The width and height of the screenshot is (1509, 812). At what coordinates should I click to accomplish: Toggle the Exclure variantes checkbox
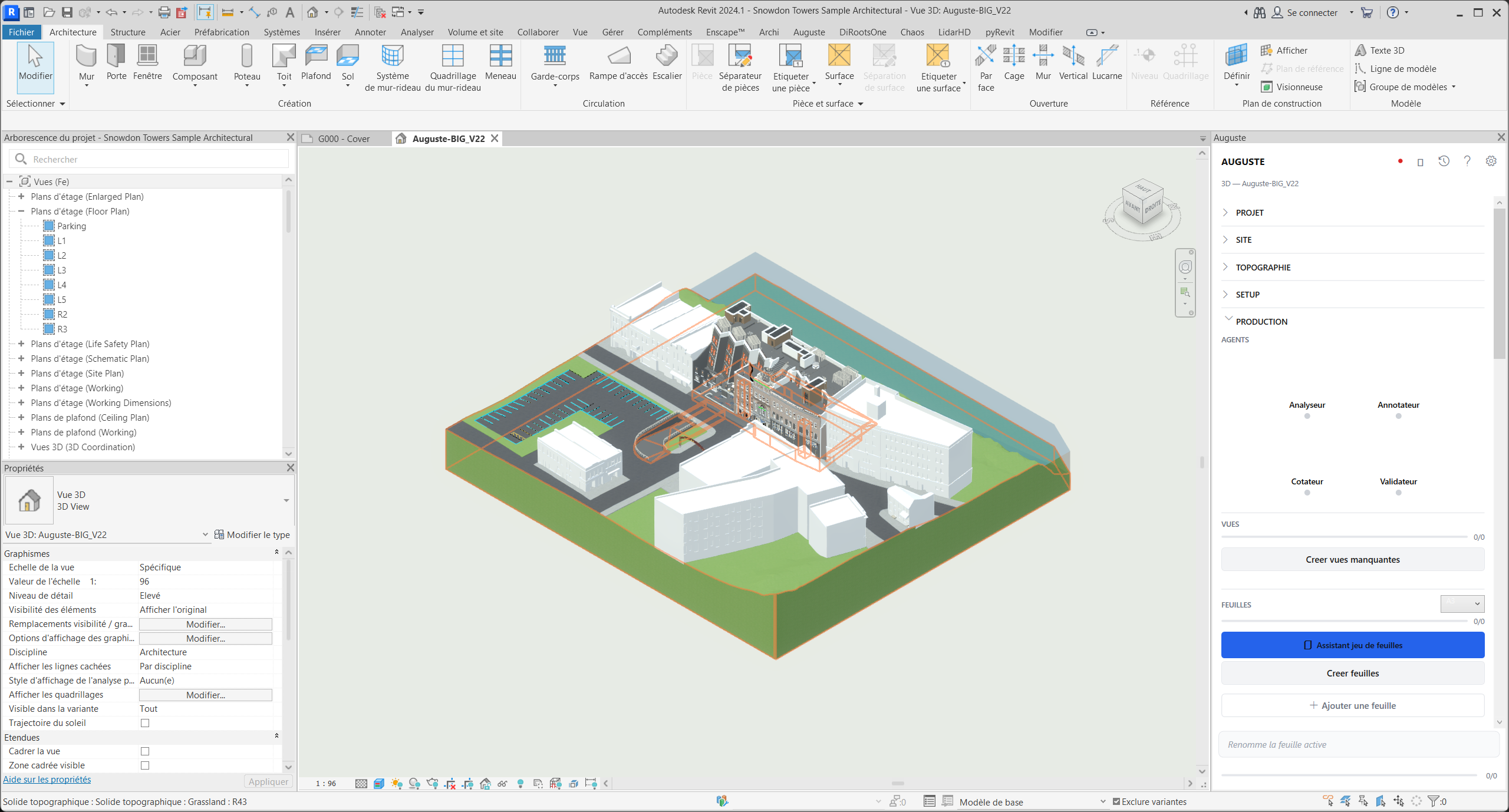1116,801
